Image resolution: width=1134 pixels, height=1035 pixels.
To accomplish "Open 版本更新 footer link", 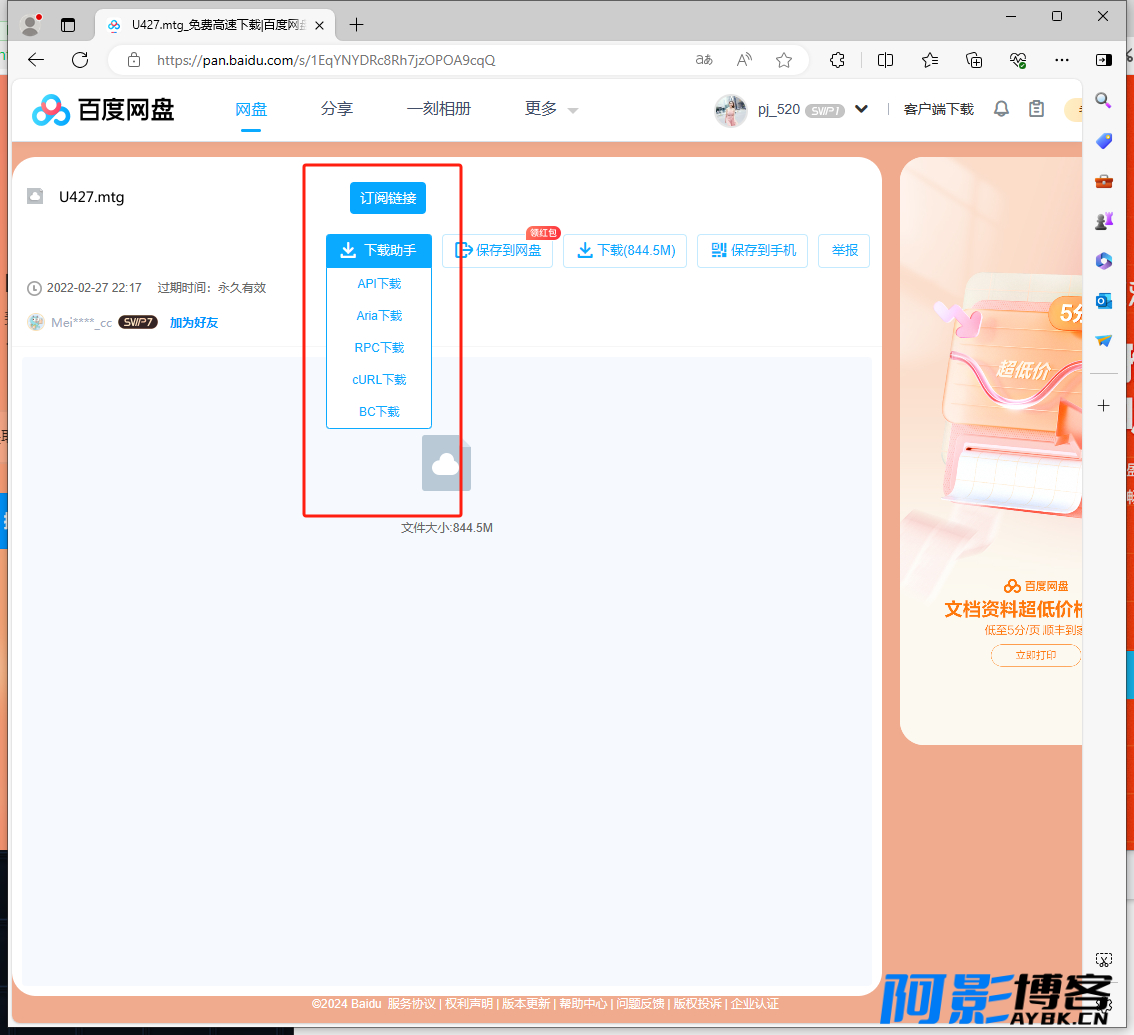I will [x=526, y=1004].
